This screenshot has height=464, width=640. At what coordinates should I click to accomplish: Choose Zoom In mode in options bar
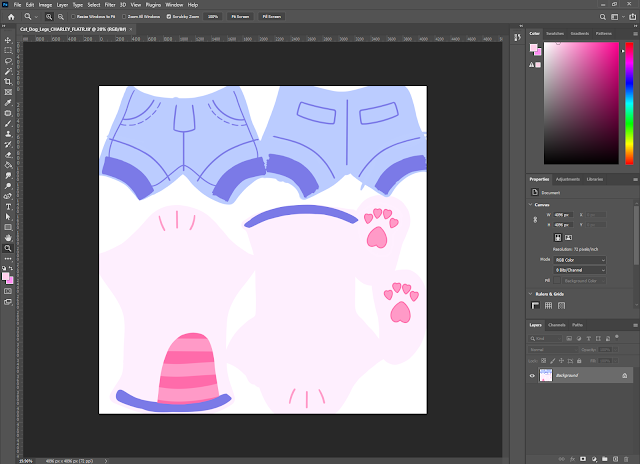click(x=49, y=17)
